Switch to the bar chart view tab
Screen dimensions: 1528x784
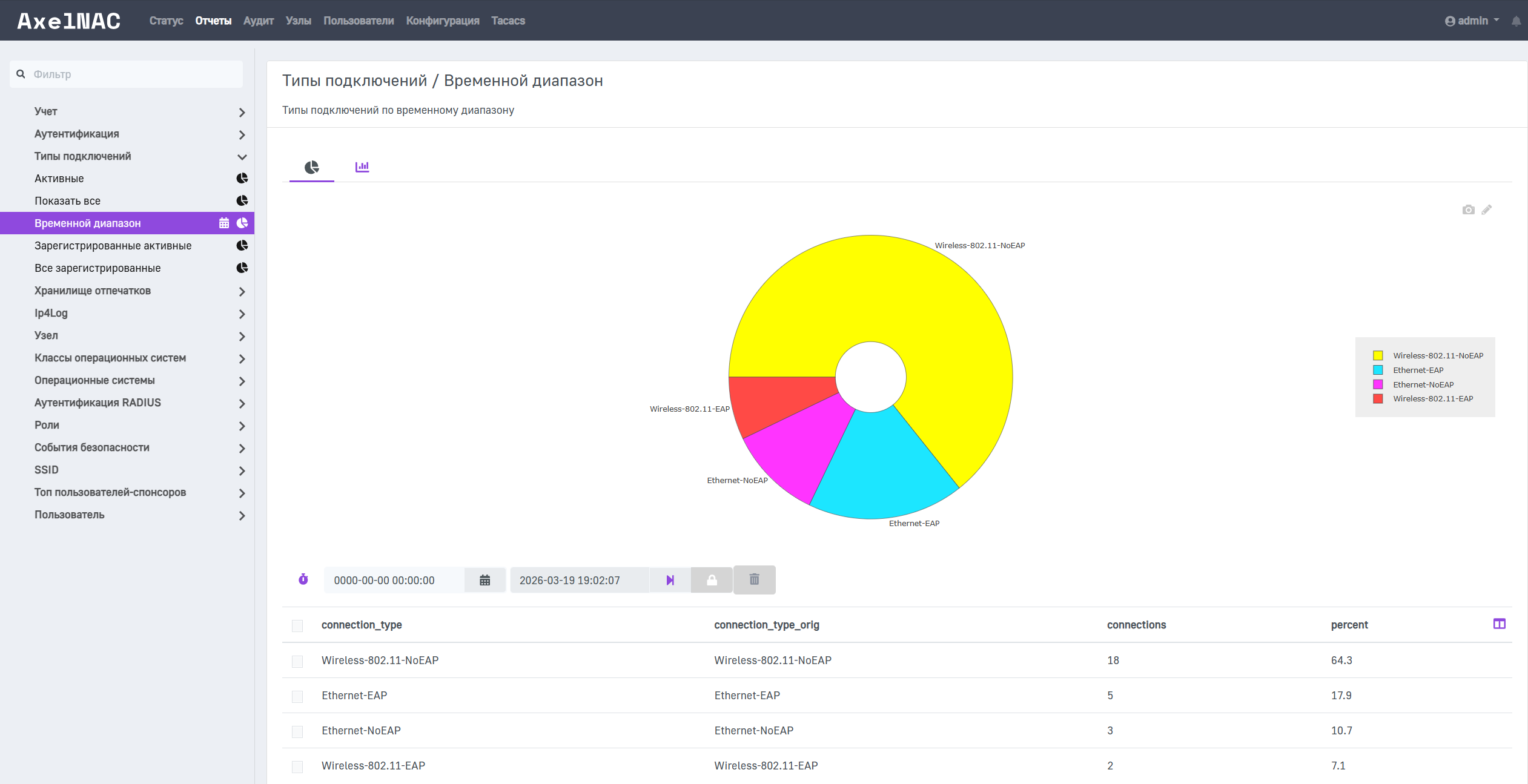click(362, 166)
